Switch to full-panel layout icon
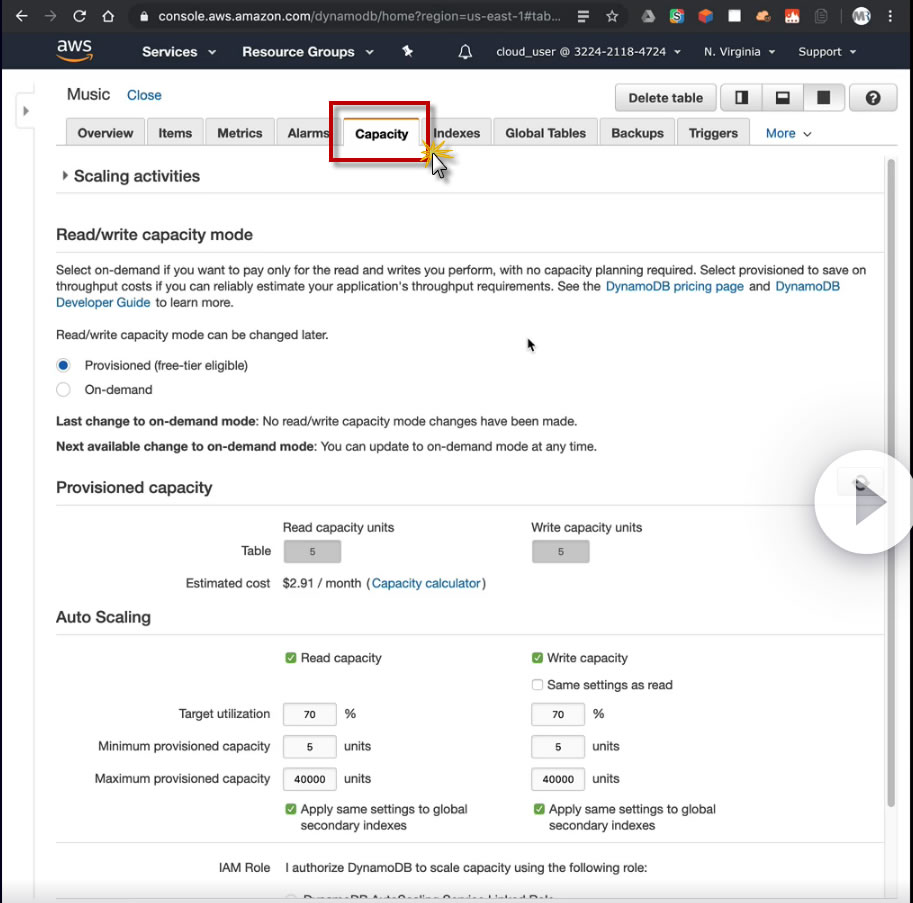The width and height of the screenshot is (913, 903). [x=824, y=98]
